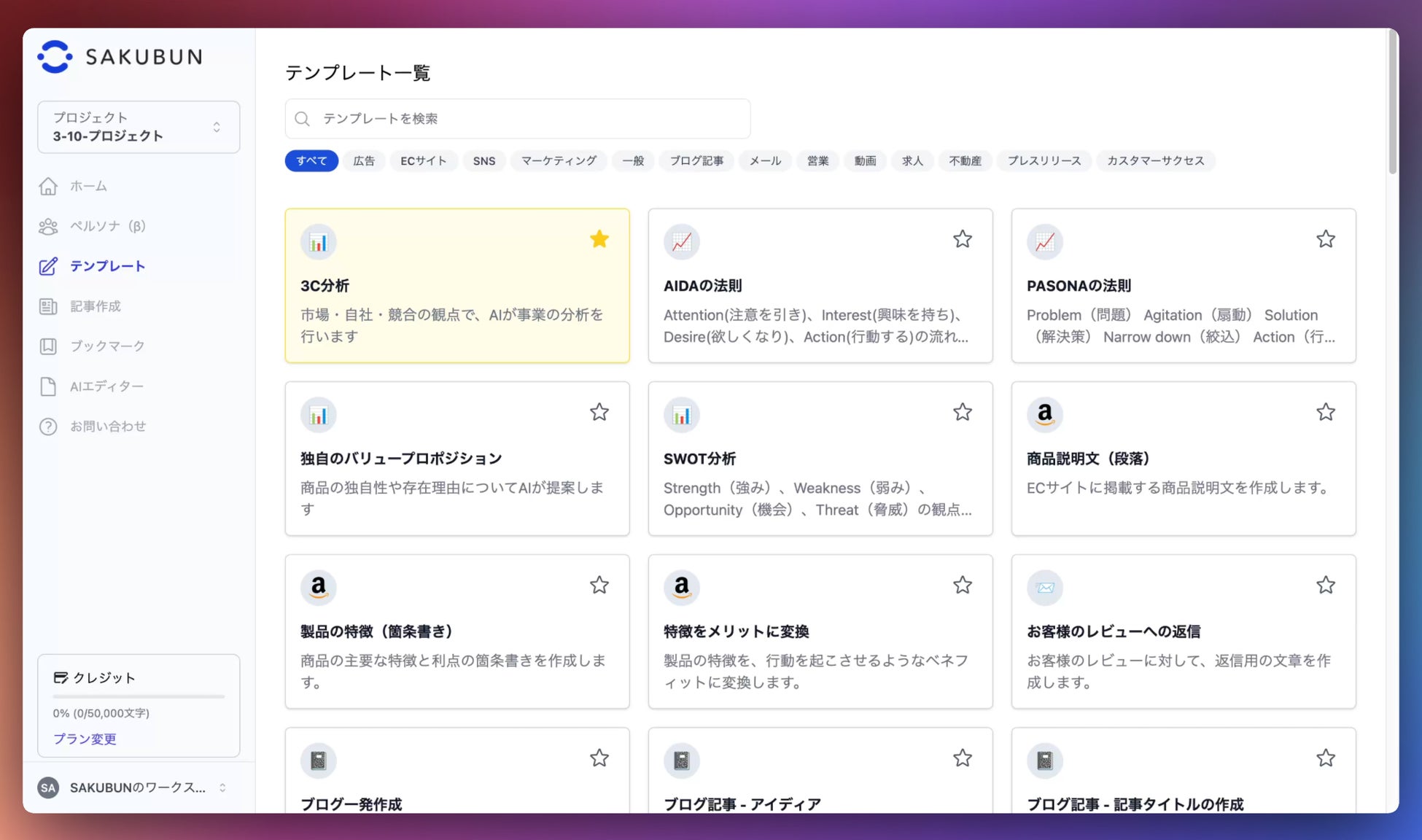
Task: Favorite the お客様のレビューへの返信 star
Action: 1326,585
